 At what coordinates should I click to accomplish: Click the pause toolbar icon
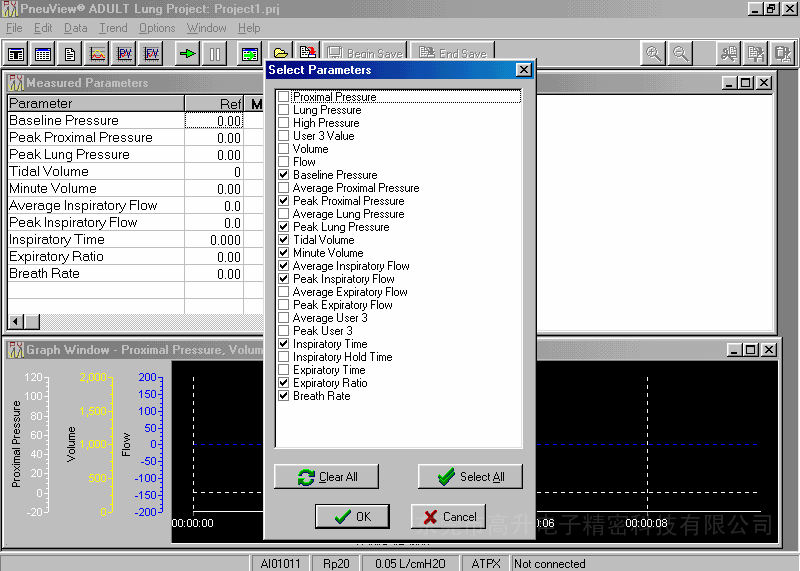tap(214, 53)
